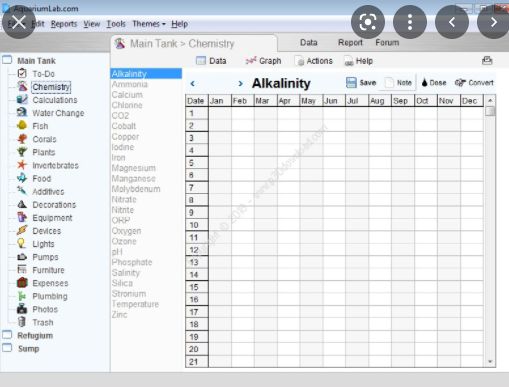Screen dimensions: 509x387
Task: Switch to the Report tab
Action: (350, 42)
